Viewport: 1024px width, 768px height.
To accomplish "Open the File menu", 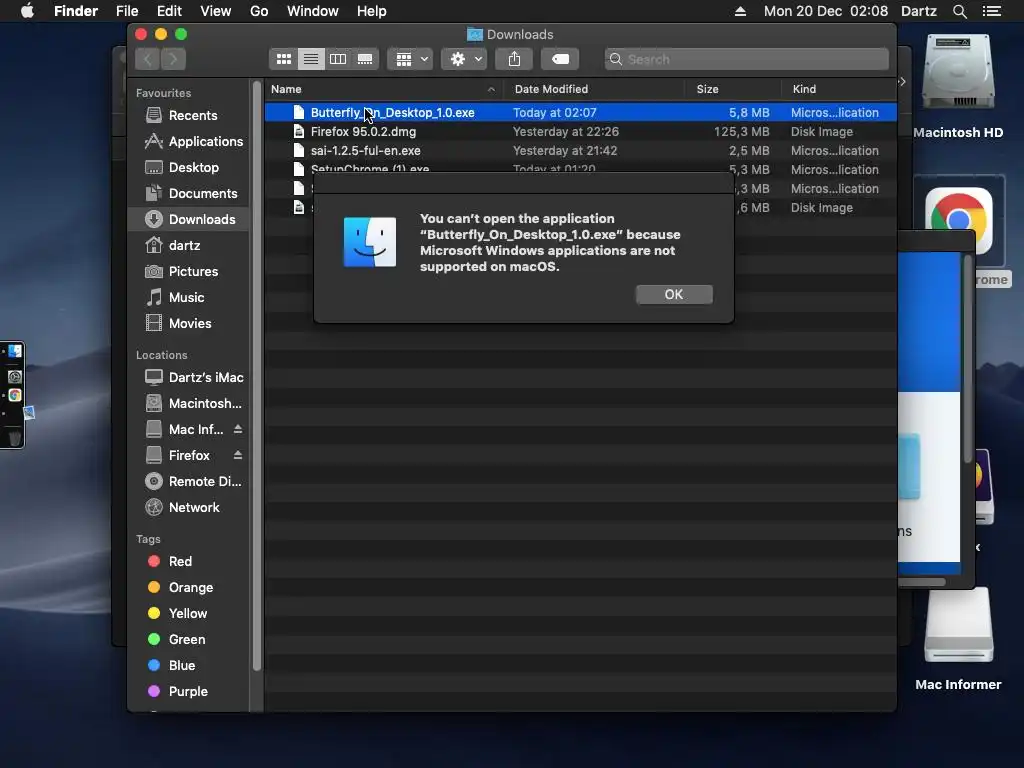I will point(127,11).
